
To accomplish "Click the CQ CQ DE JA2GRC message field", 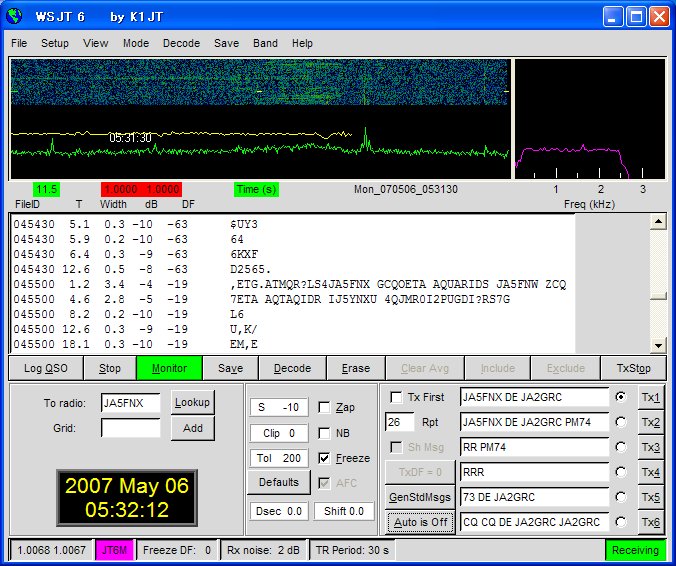I will click(534, 522).
